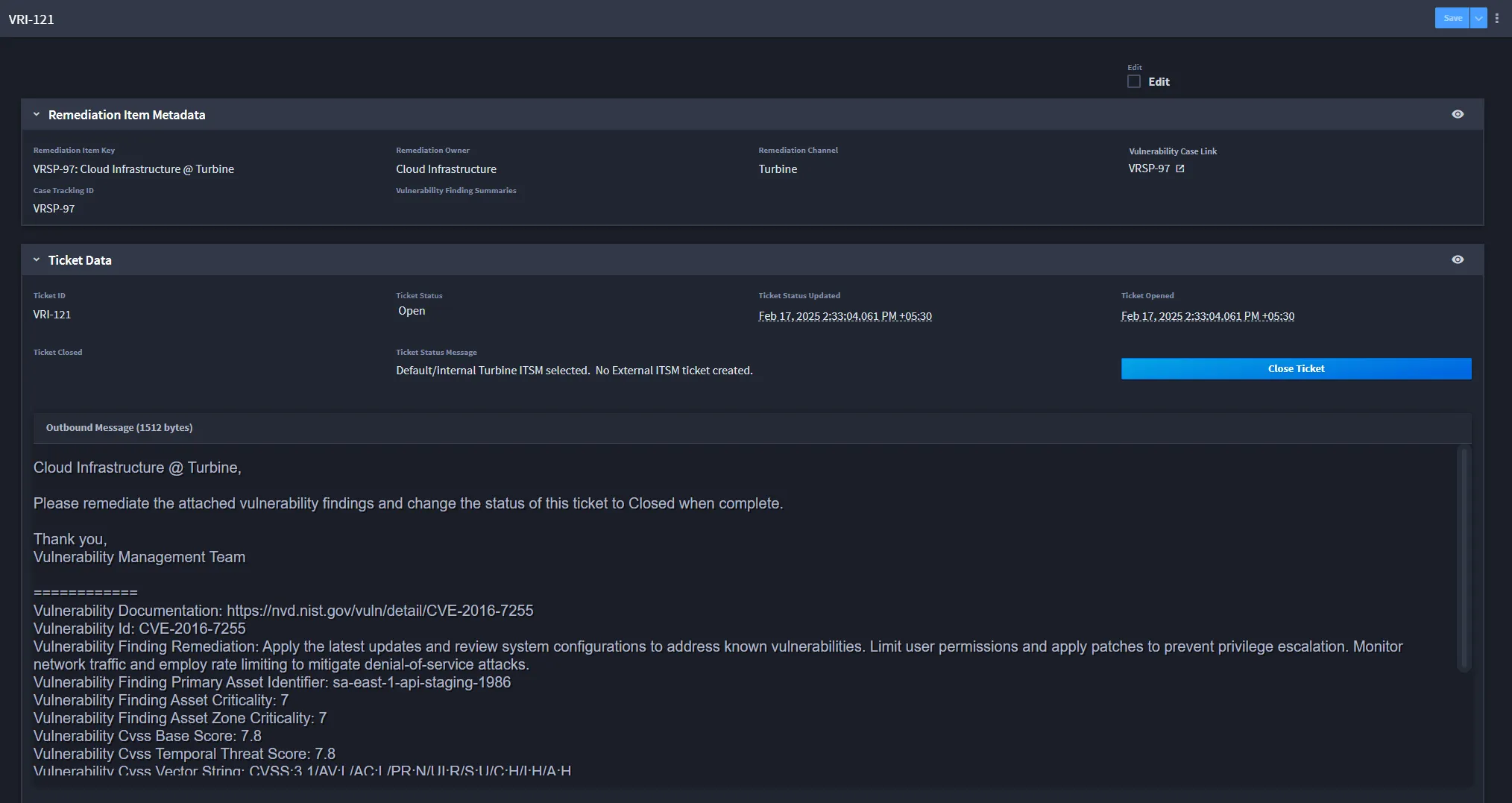Collapse the Ticket Data section
The width and height of the screenshot is (1512, 803).
point(37,259)
